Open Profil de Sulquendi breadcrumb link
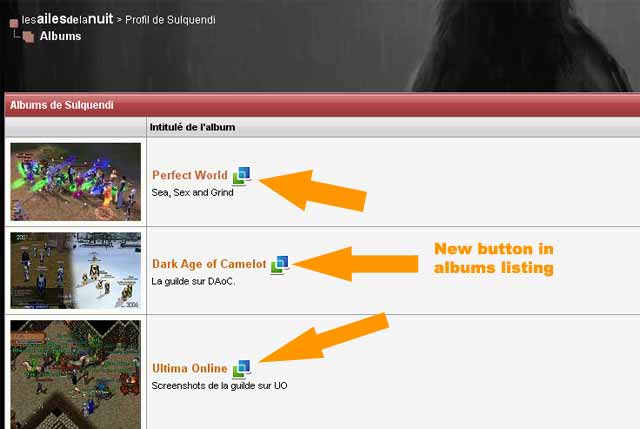Image resolution: width=640 pixels, height=429 pixels. pyautogui.click(x=170, y=20)
